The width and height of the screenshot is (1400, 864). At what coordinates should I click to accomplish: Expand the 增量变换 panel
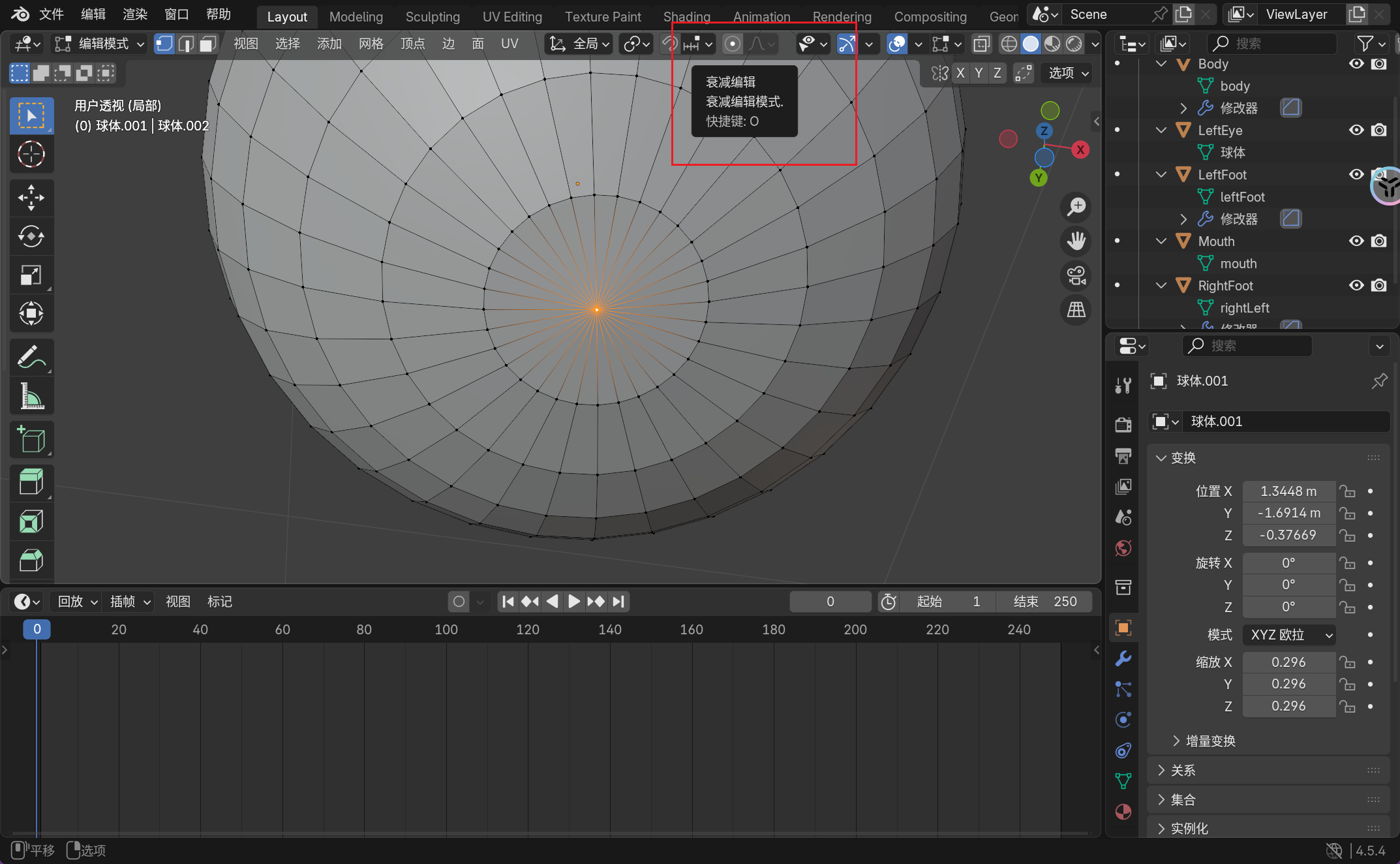coord(1210,741)
